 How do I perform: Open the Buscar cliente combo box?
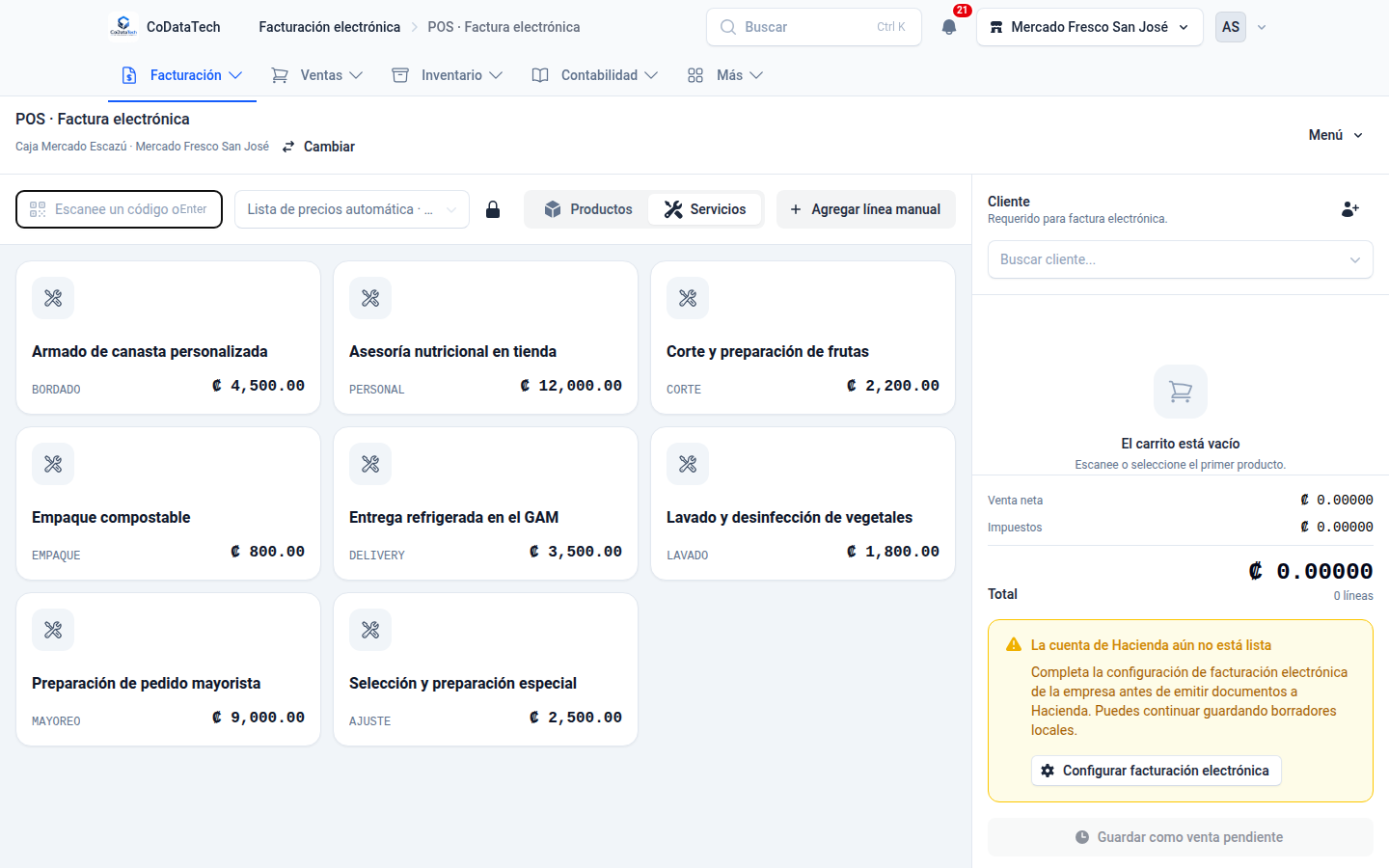click(x=1181, y=259)
